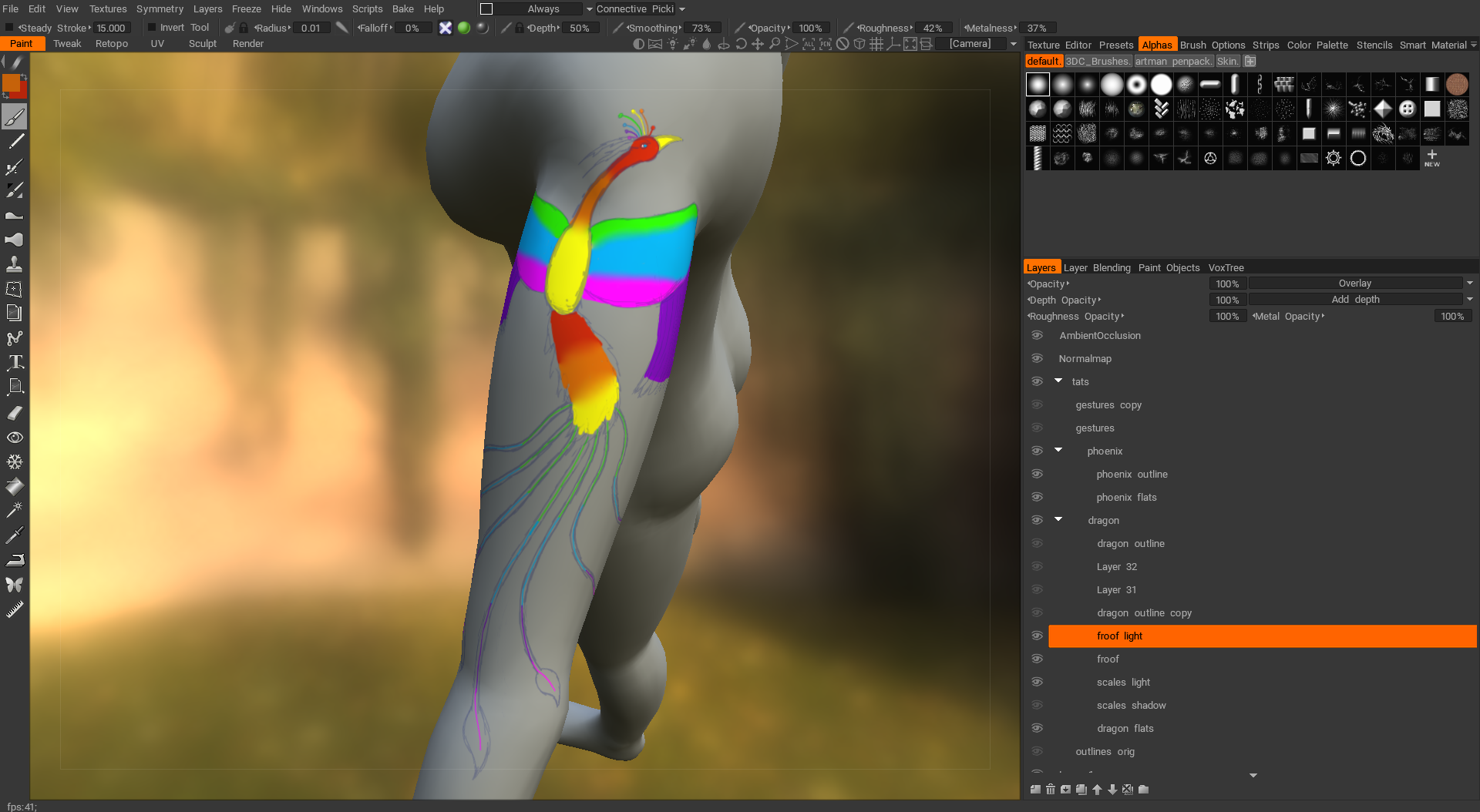Open the Symmetry menu

click(160, 9)
